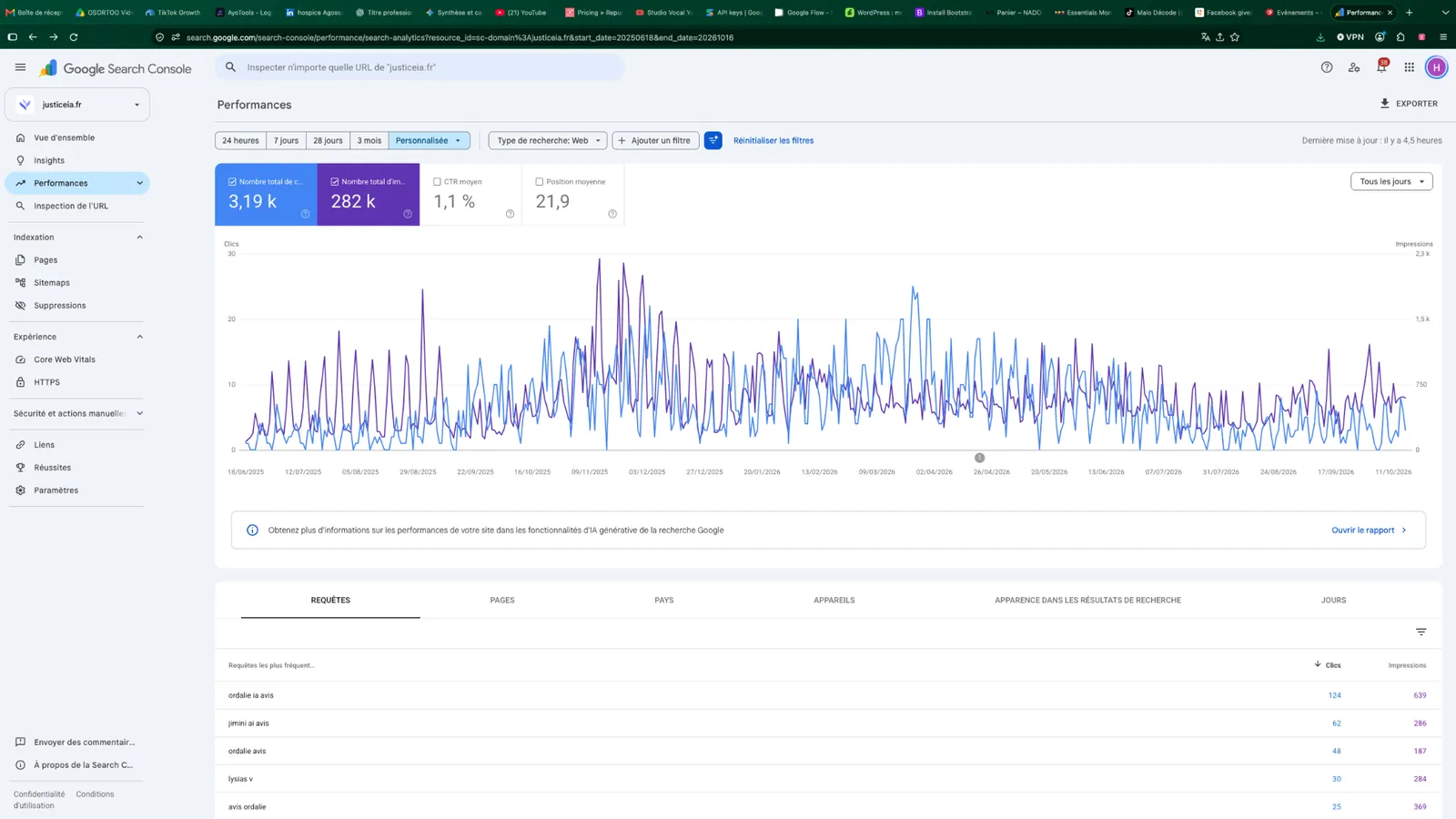1456x819 pixels.
Task: Reload the page with the browser refresh icon
Action: 74,37
